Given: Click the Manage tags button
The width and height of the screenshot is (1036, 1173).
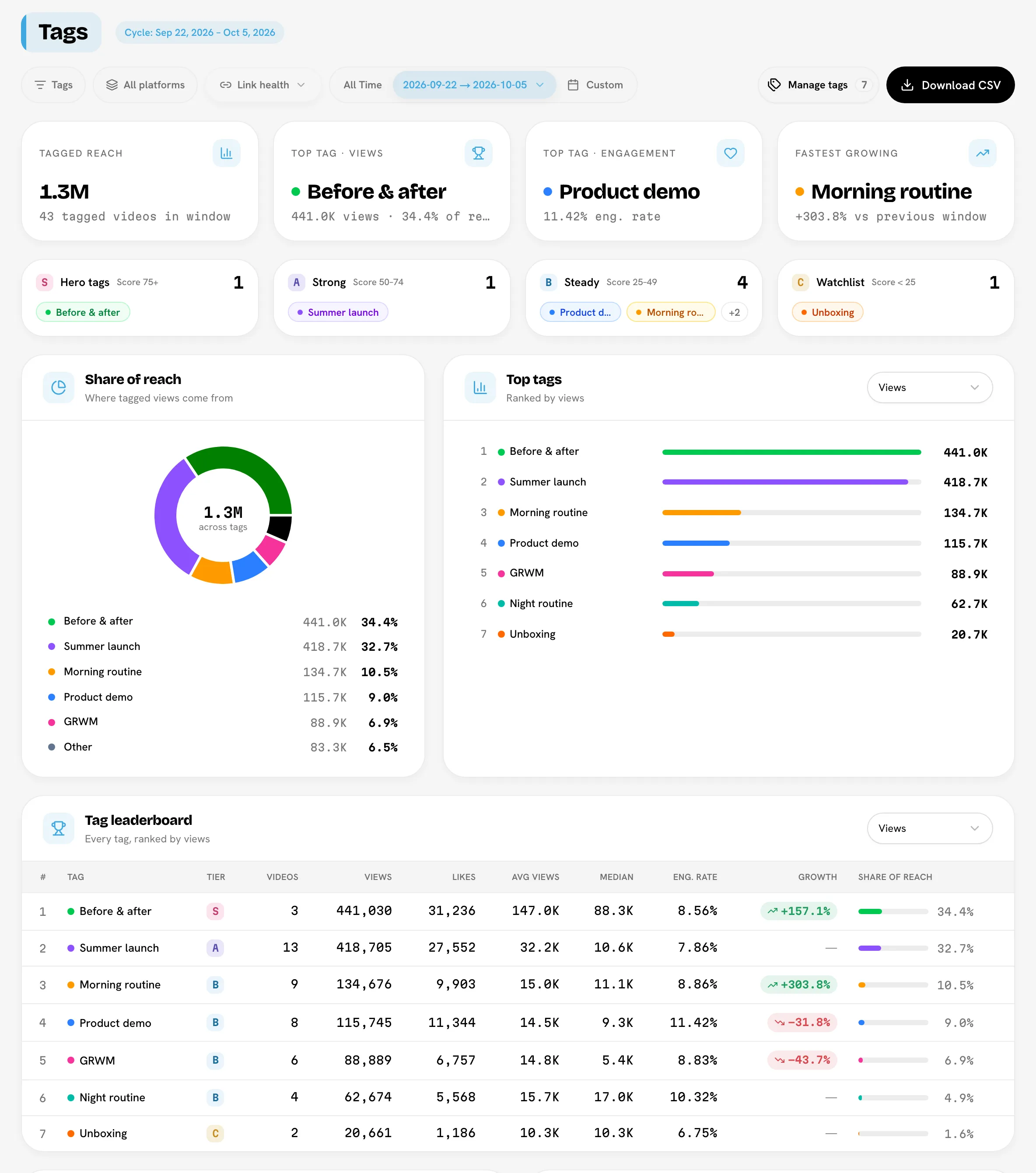Looking at the screenshot, I should click(x=819, y=85).
